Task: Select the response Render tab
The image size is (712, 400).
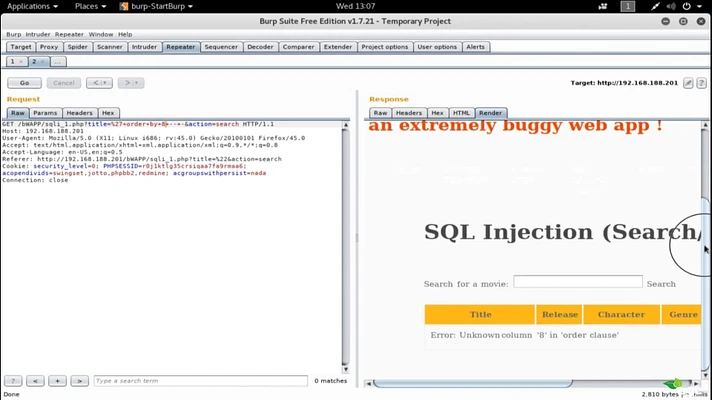Action: (490, 113)
